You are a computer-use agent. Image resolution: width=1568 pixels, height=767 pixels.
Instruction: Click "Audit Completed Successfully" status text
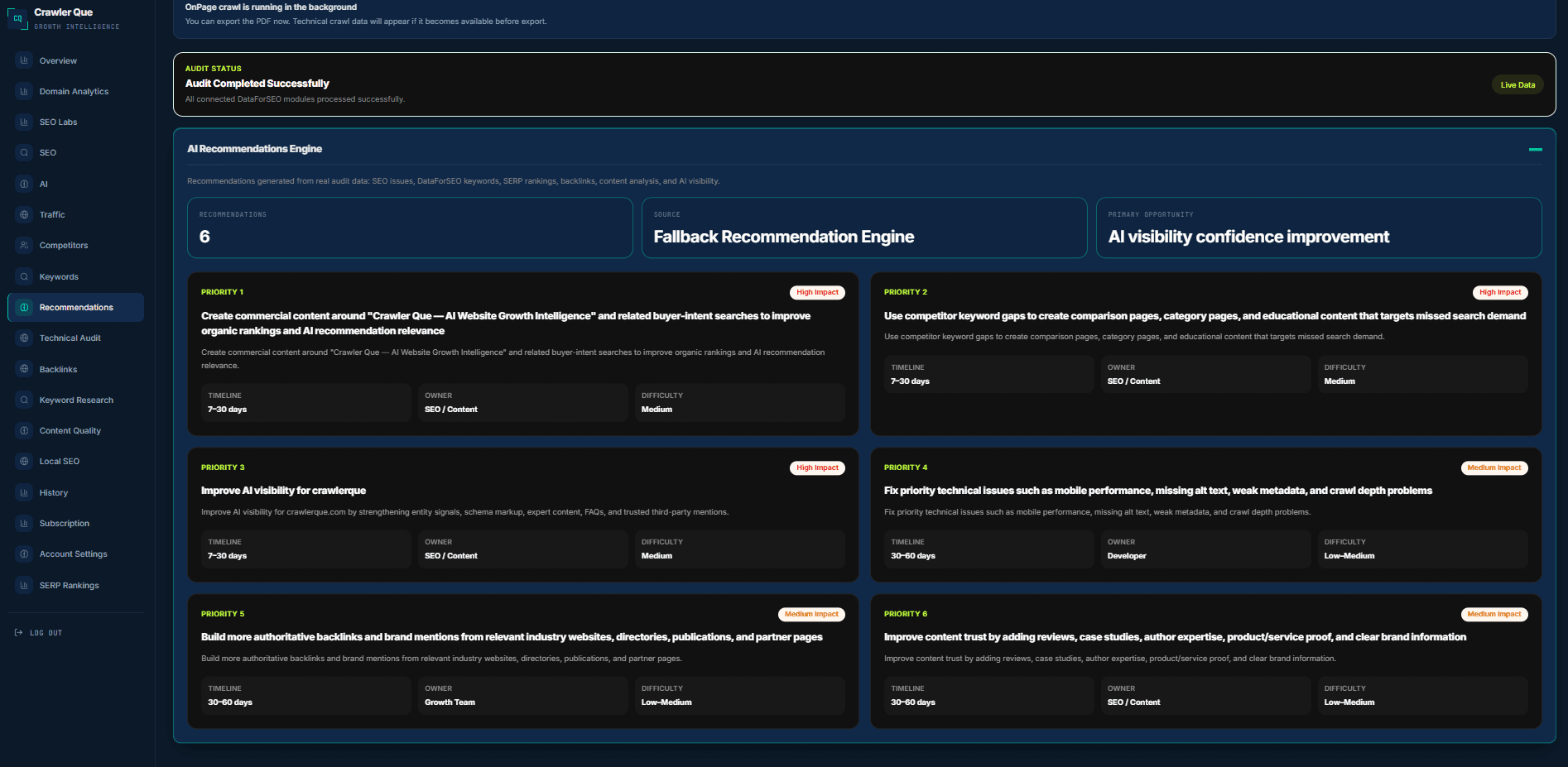(257, 84)
